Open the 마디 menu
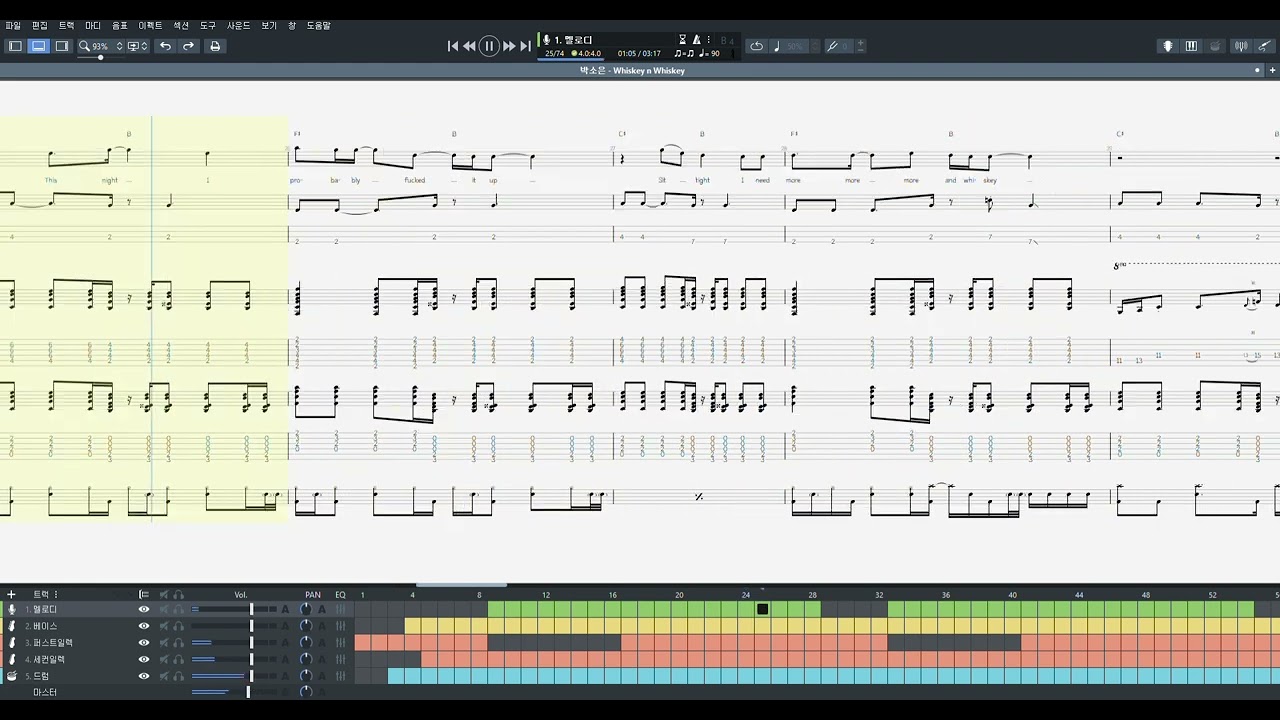Viewport: 1280px width, 720px height. [x=93, y=26]
